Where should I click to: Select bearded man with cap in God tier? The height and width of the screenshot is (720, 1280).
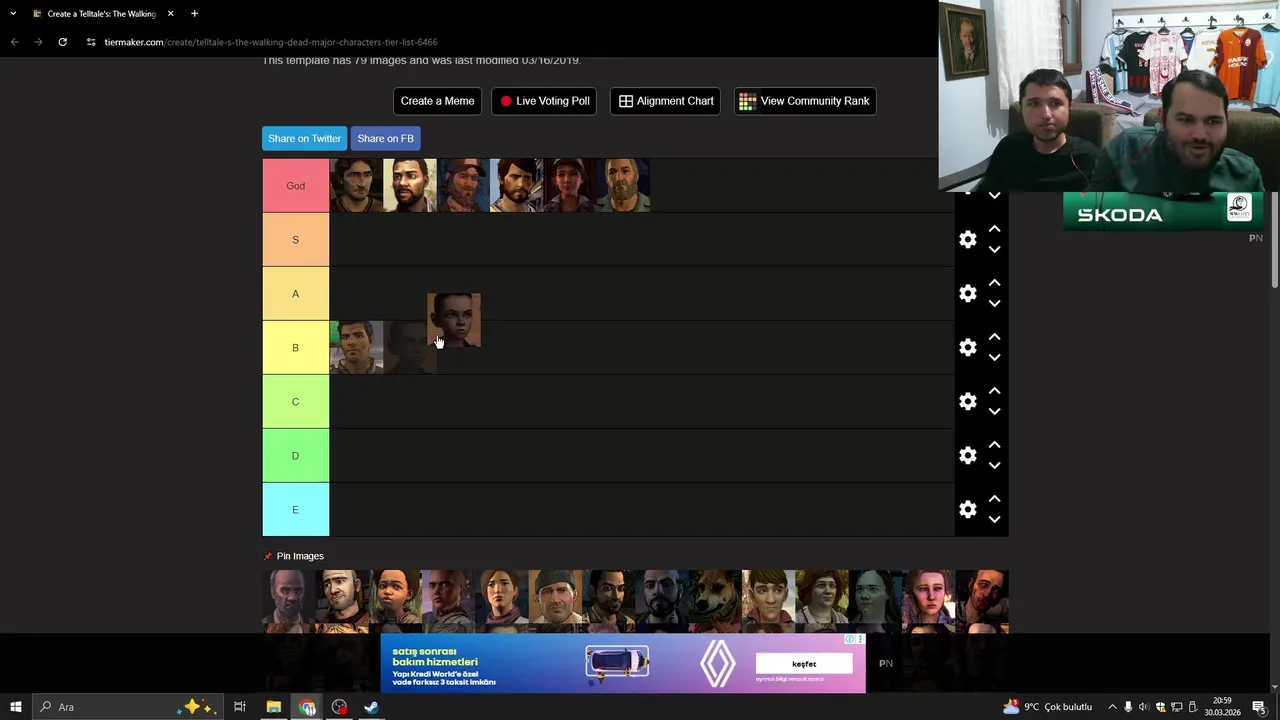pyautogui.click(x=463, y=186)
